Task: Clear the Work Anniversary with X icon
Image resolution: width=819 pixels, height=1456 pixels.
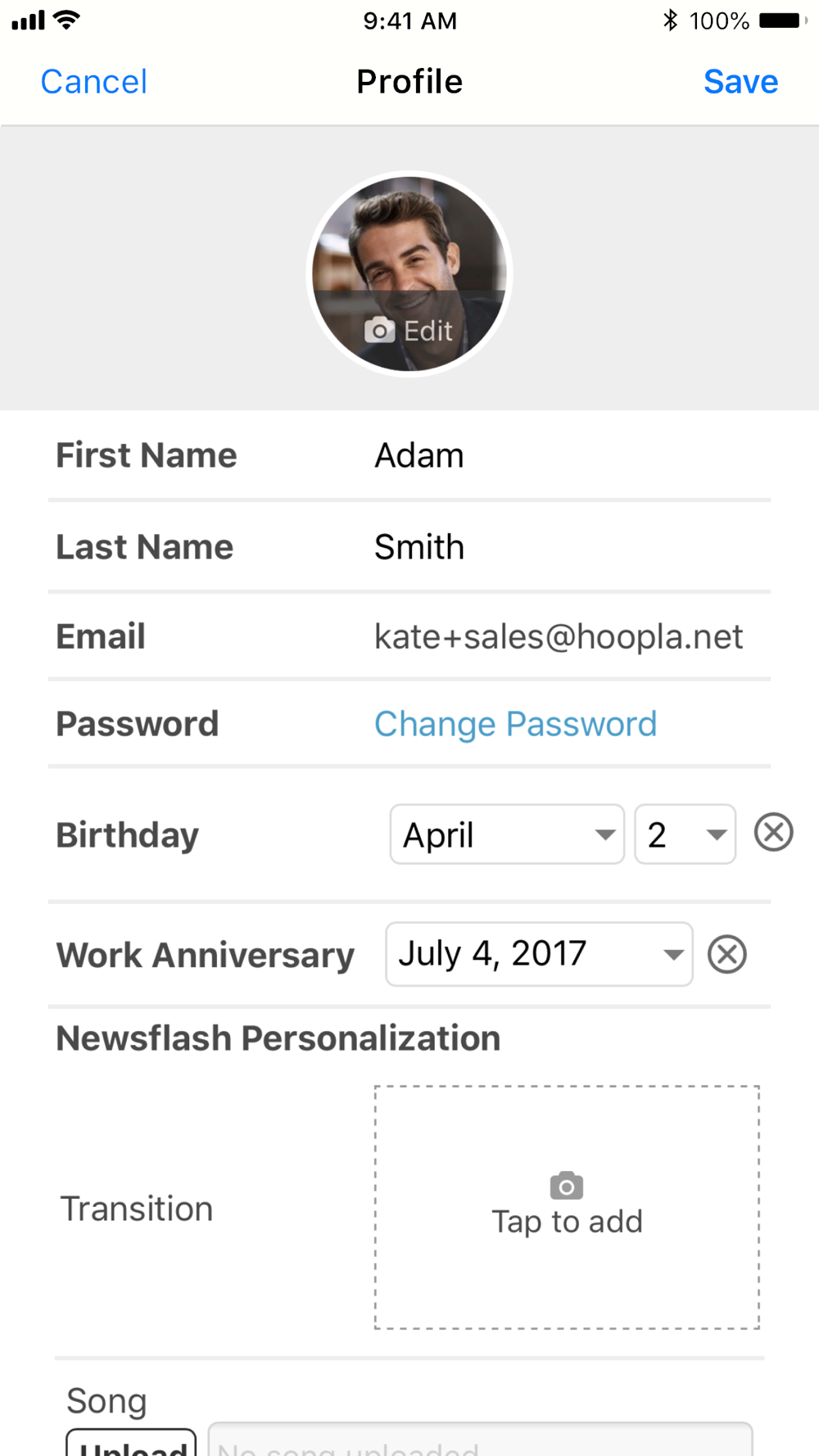Action: coord(727,954)
